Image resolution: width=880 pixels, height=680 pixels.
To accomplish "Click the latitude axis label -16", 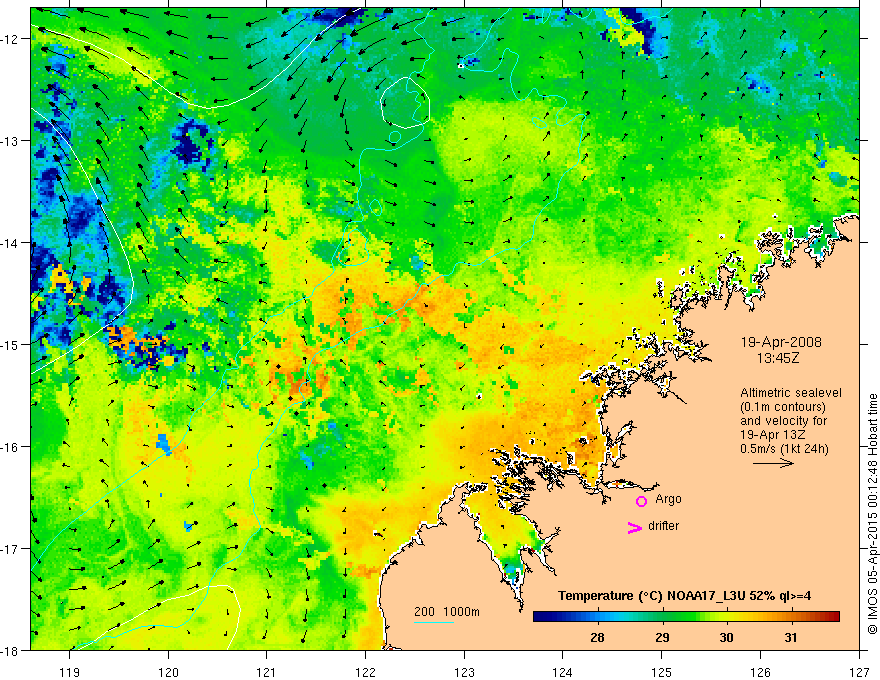I will tap(9, 447).
